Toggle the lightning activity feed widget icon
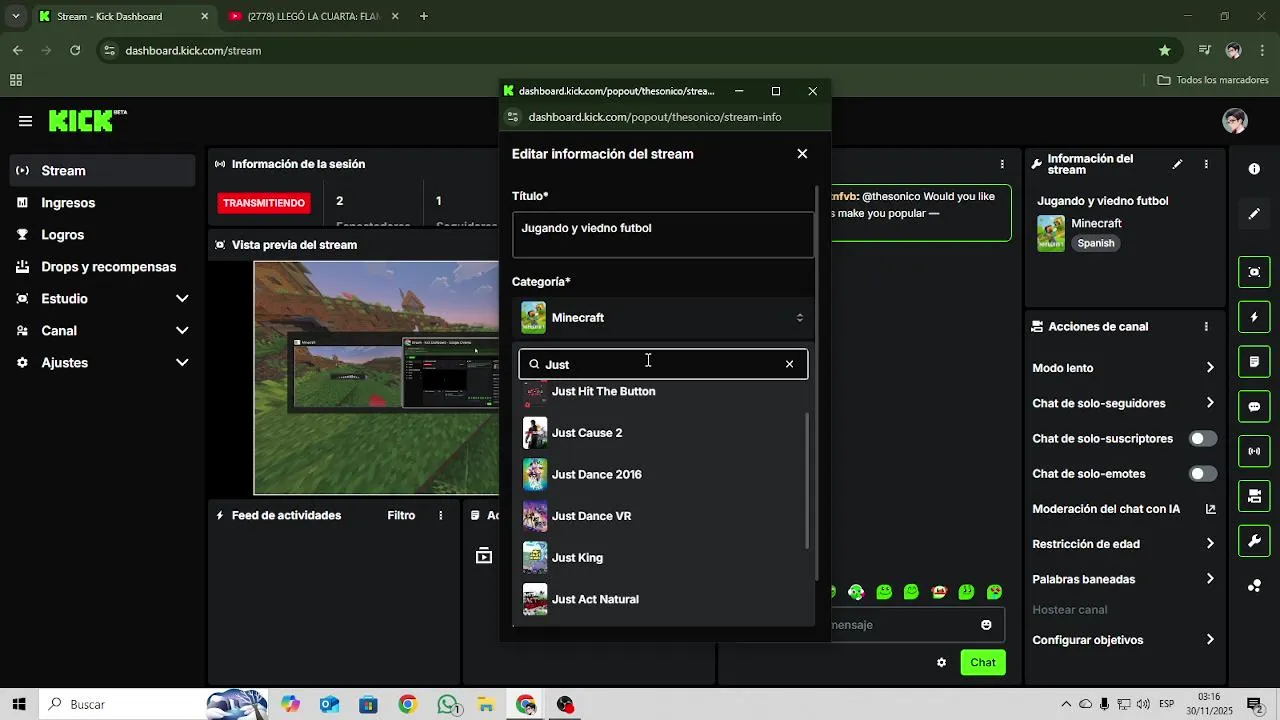This screenshot has height=720, width=1280. click(x=1254, y=317)
